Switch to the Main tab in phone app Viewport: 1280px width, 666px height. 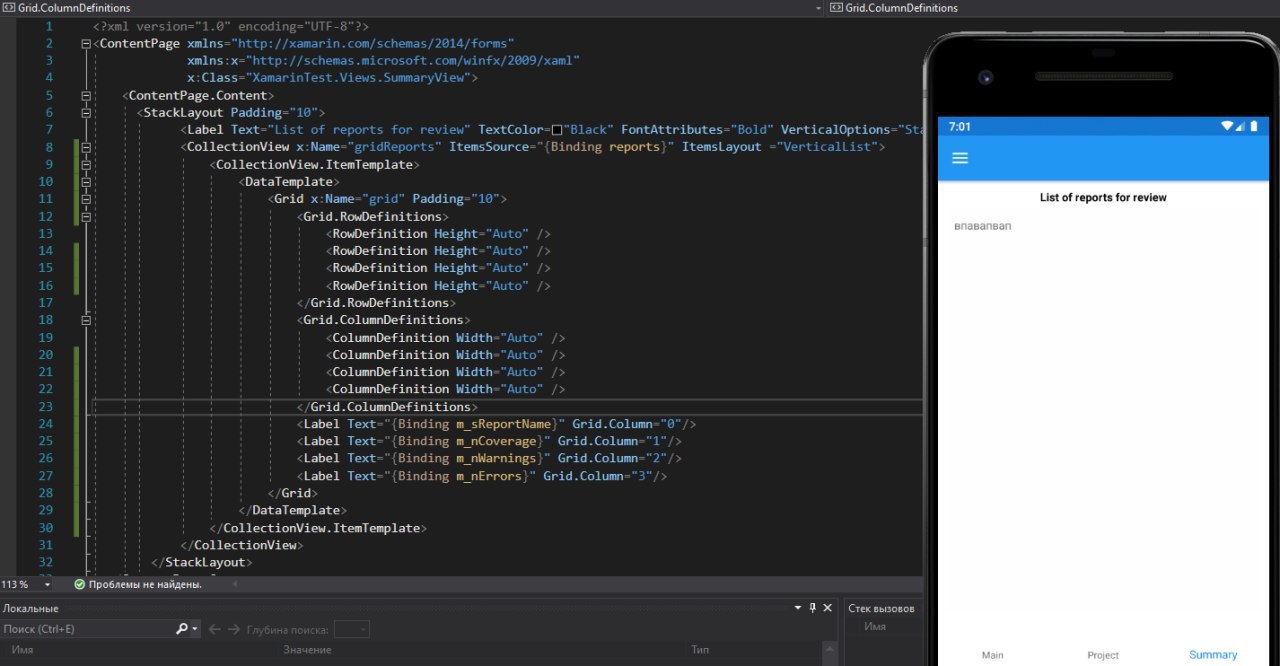(992, 655)
